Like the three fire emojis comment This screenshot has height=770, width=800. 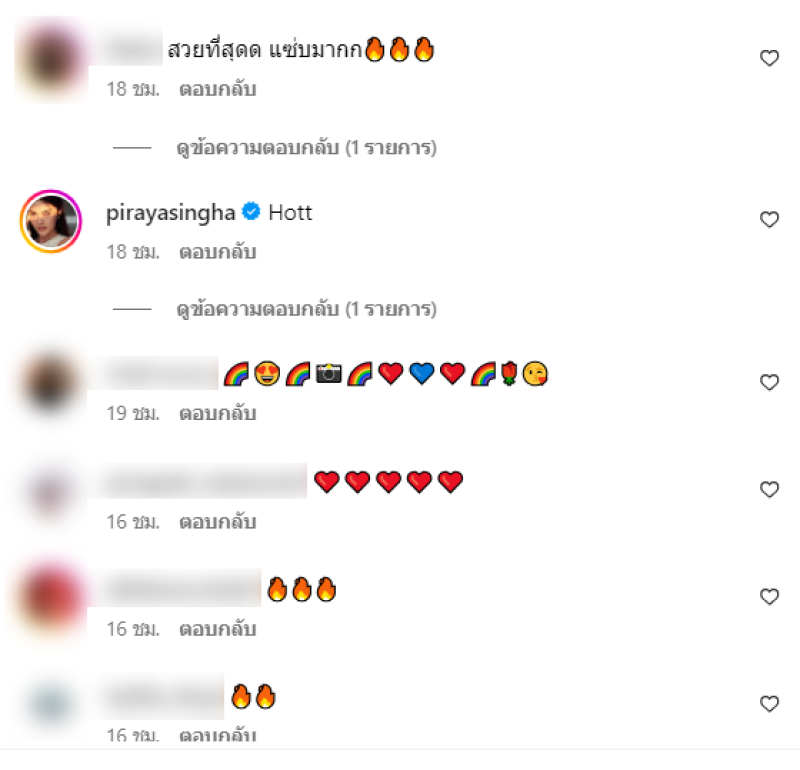[769, 597]
